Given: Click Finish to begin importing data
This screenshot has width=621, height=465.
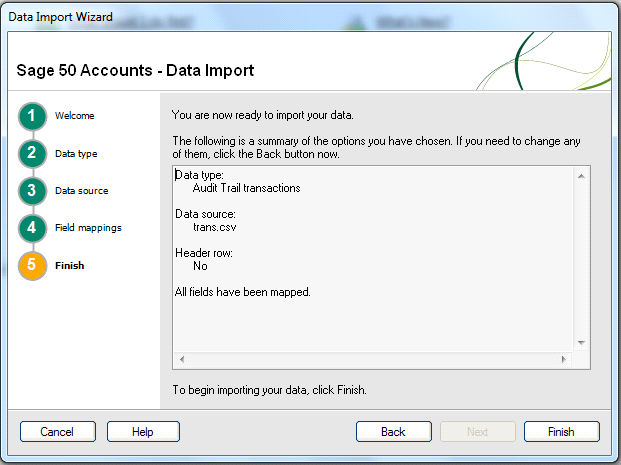Looking at the screenshot, I should pyautogui.click(x=561, y=432).
